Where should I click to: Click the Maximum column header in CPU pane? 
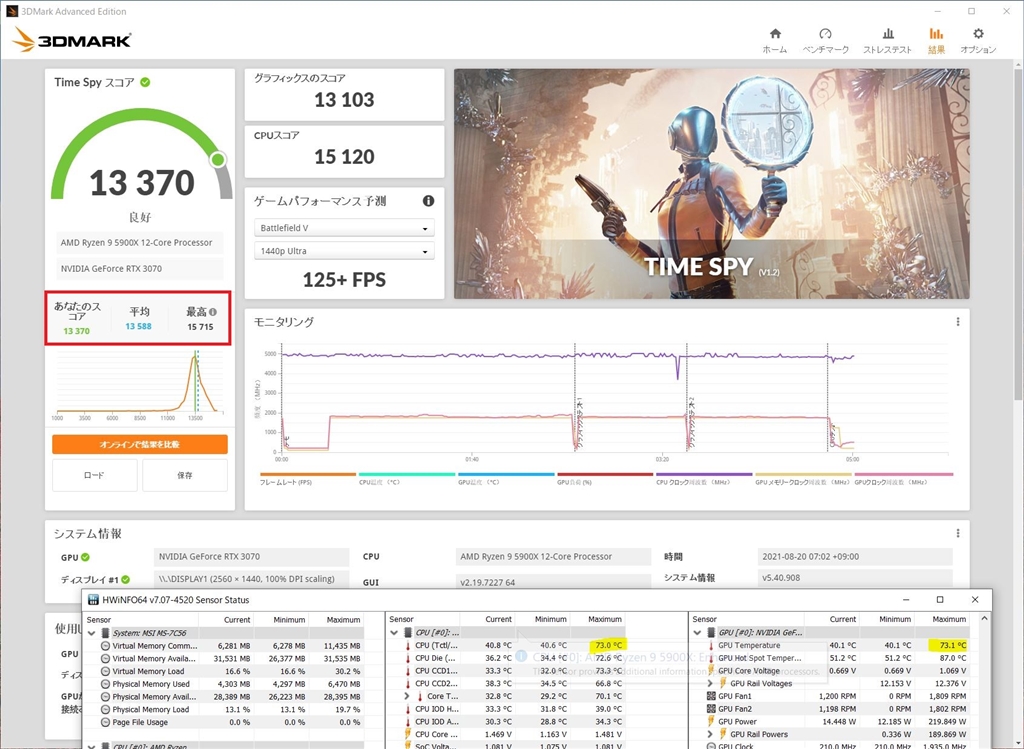click(605, 619)
